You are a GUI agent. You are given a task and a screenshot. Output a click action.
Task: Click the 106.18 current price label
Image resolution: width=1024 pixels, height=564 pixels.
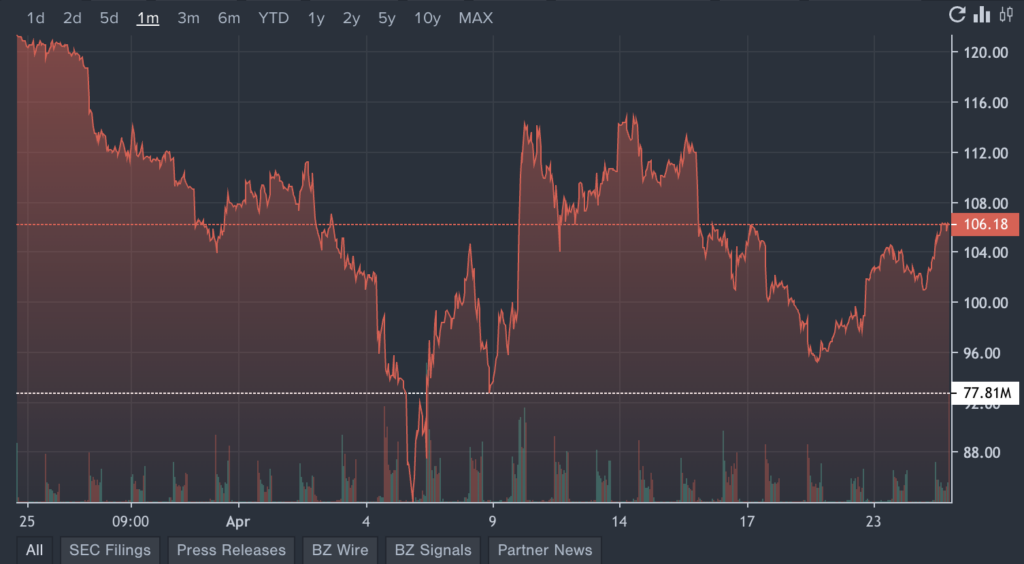985,224
